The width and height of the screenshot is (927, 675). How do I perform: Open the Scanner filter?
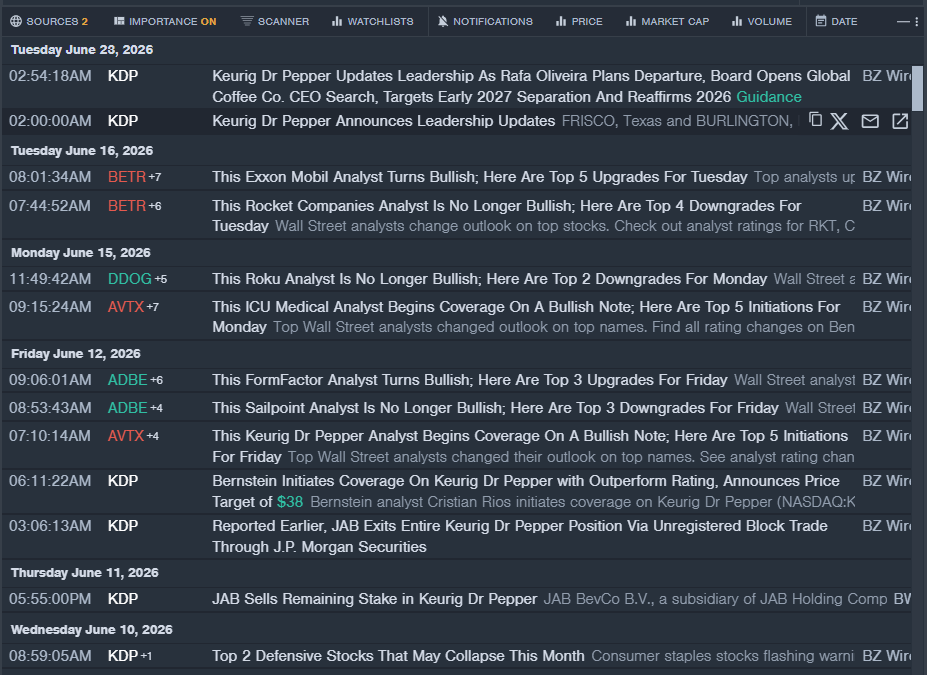[275, 21]
